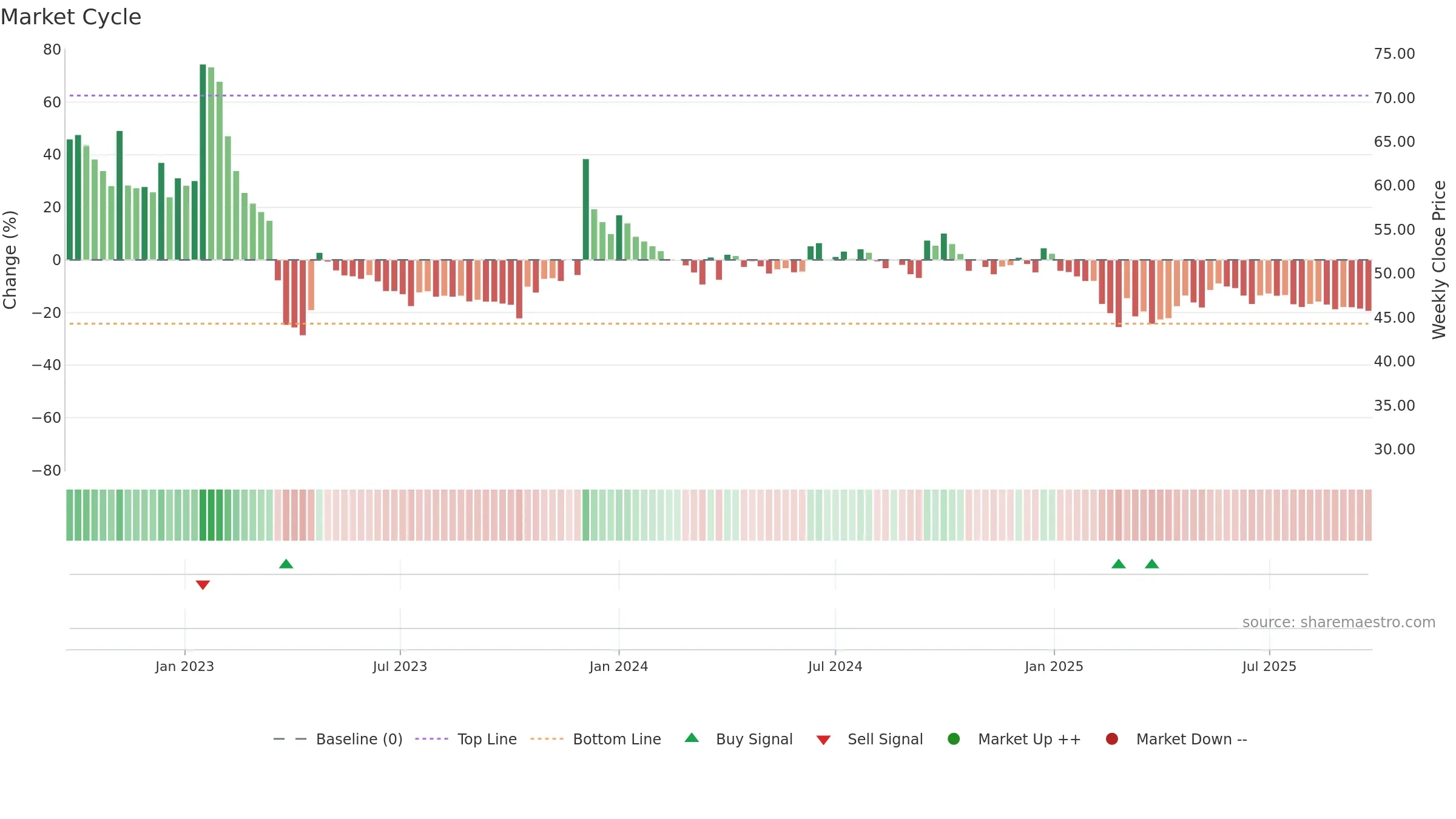Click the sharemaestro.com source text

point(1339,622)
